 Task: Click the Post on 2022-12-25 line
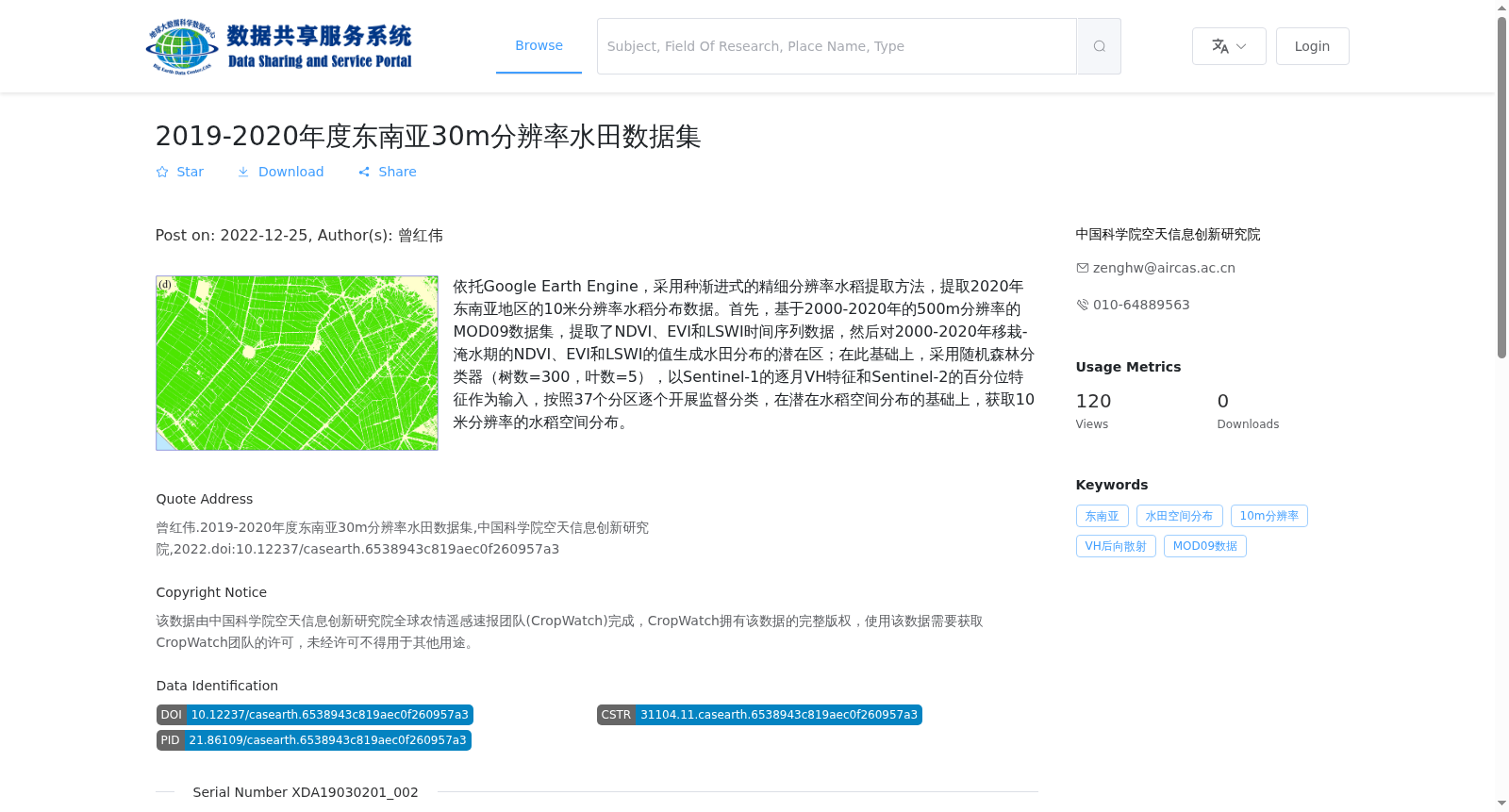pyautogui.click(x=299, y=236)
